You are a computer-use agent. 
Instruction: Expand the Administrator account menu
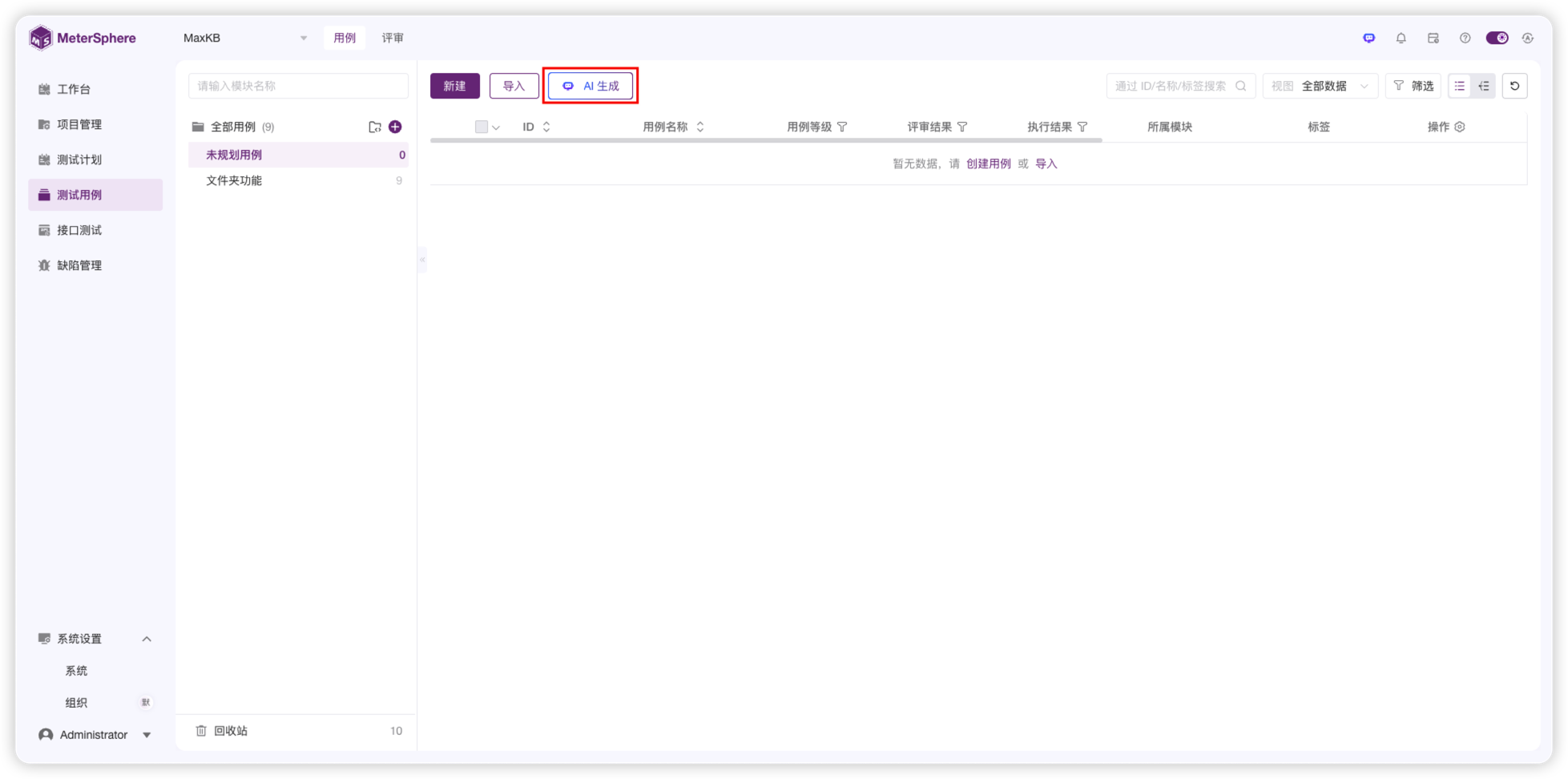(x=95, y=734)
